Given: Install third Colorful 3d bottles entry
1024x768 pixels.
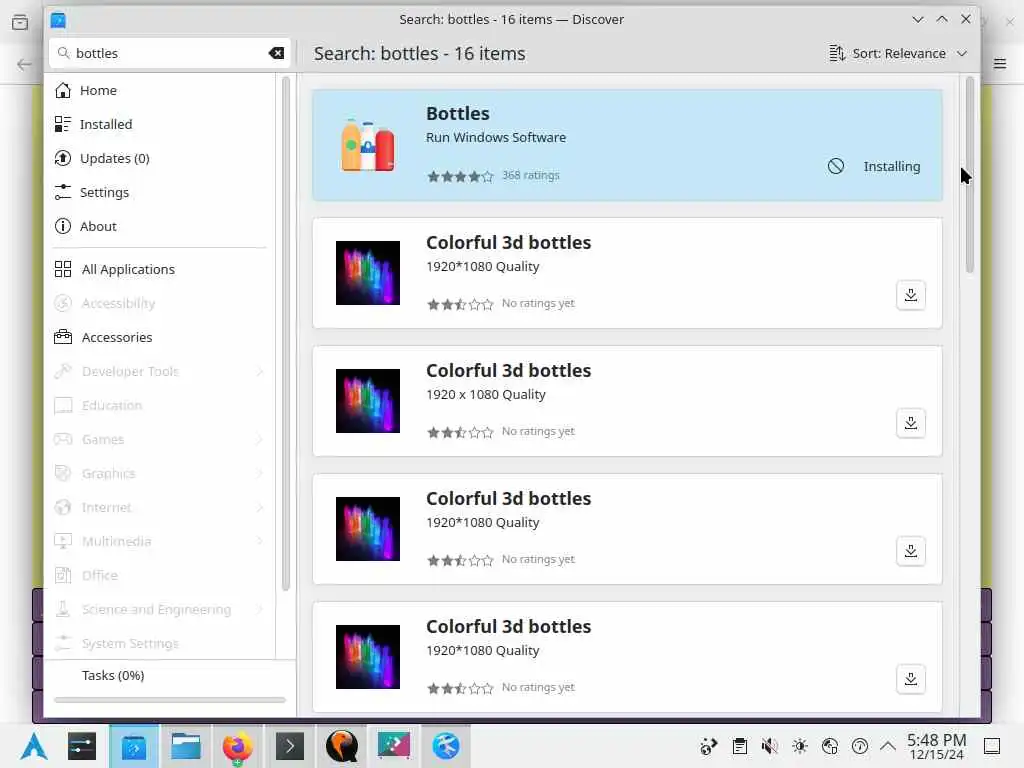Looking at the screenshot, I should [x=910, y=551].
